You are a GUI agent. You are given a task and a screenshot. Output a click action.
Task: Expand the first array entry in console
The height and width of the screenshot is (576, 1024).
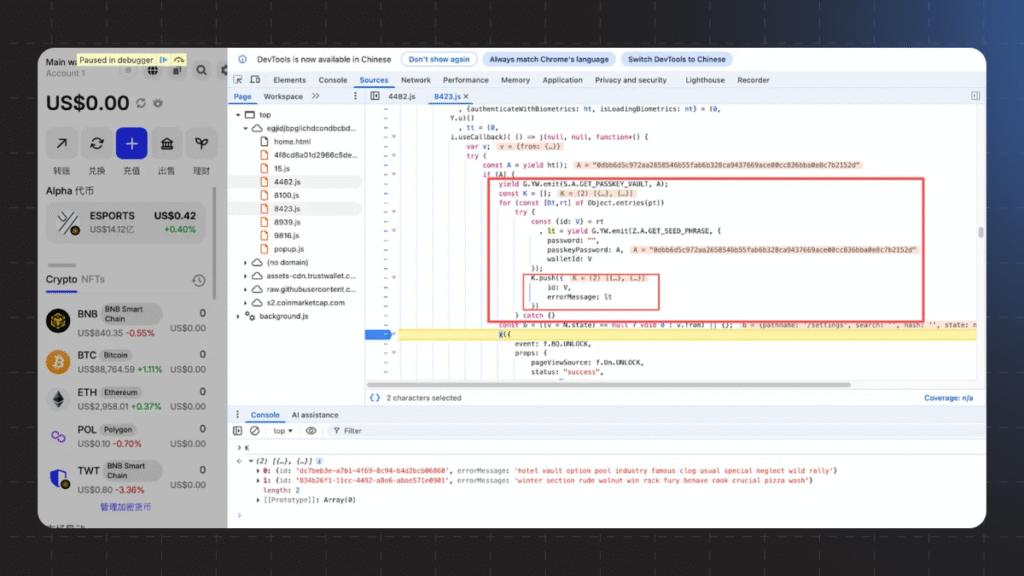pos(257,470)
